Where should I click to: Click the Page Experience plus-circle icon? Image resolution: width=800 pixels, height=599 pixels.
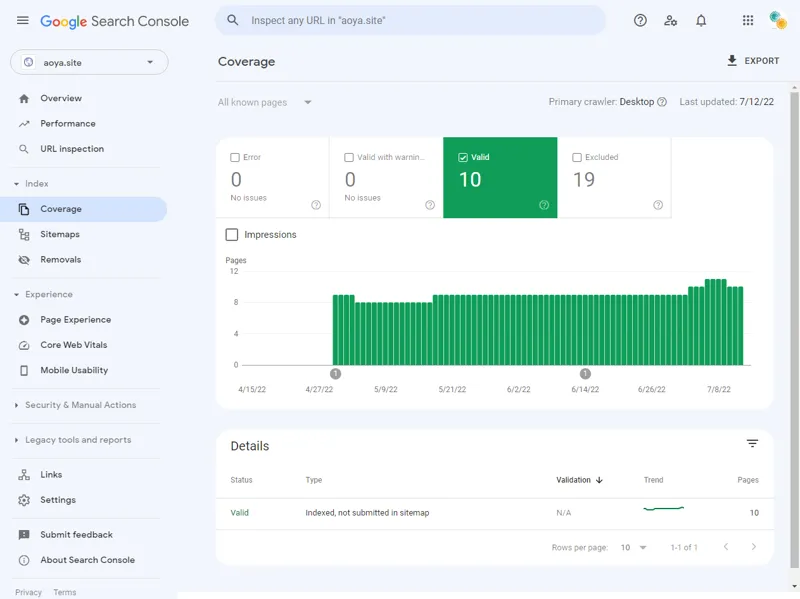(x=24, y=320)
